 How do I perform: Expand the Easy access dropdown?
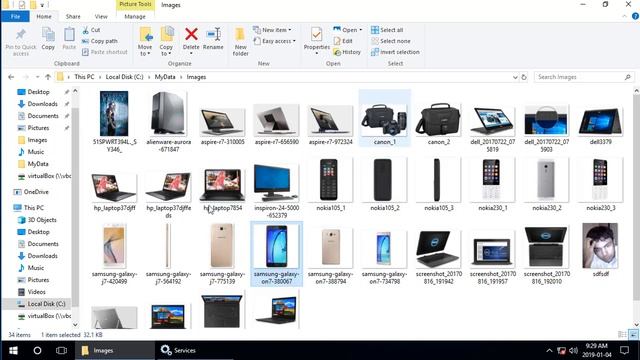pyautogui.click(x=274, y=41)
